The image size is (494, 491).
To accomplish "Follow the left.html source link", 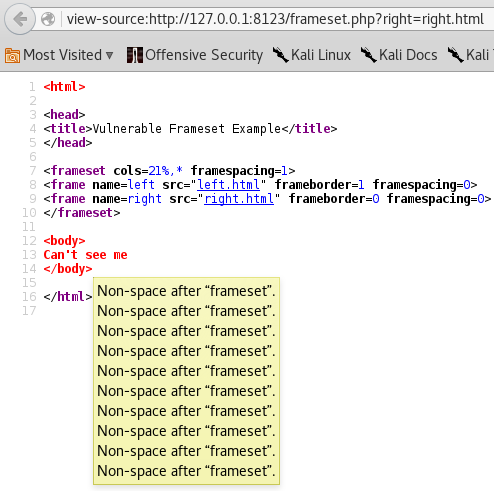I will pyautogui.click(x=228, y=185).
